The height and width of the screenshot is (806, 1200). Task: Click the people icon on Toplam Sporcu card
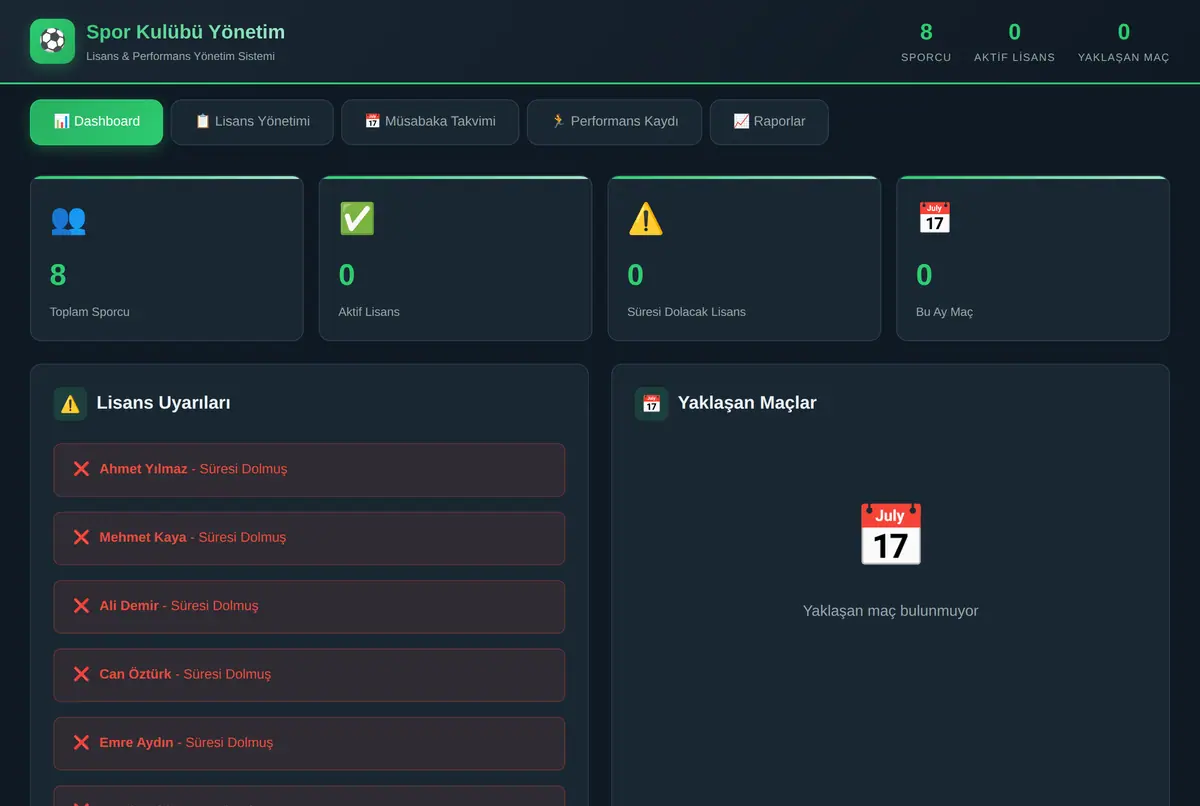coord(68,219)
